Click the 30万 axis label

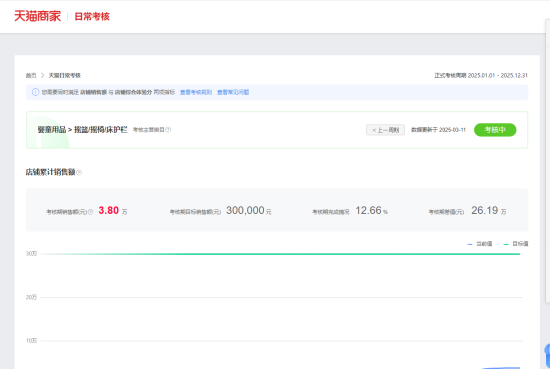(31, 254)
